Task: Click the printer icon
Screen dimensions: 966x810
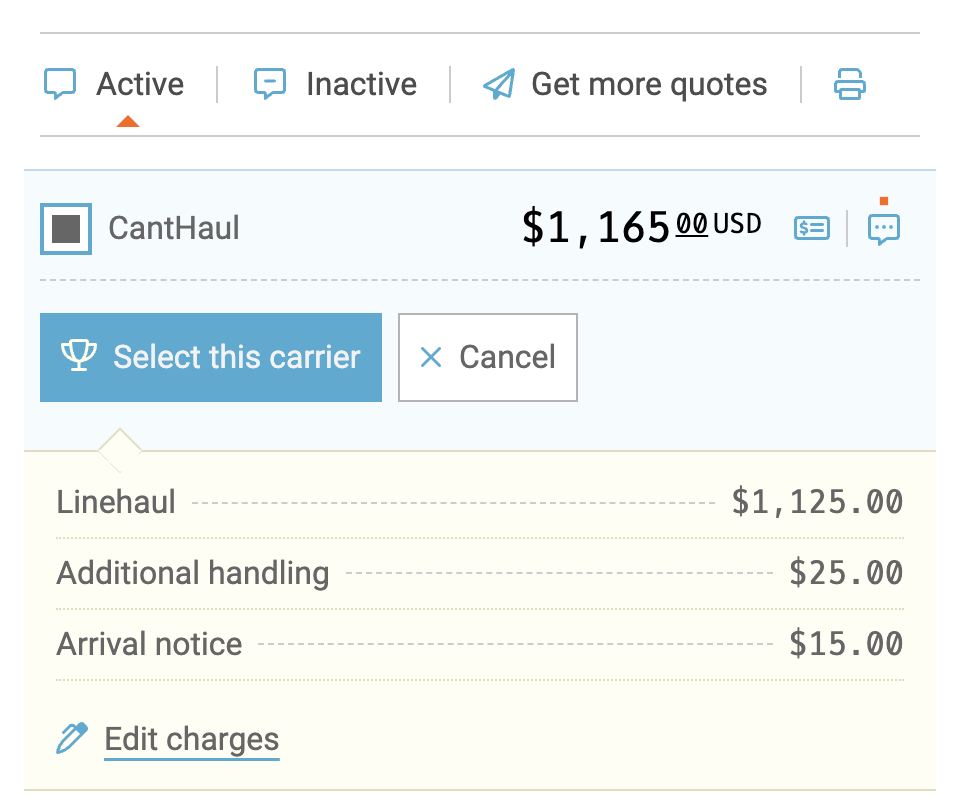Action: pos(849,84)
